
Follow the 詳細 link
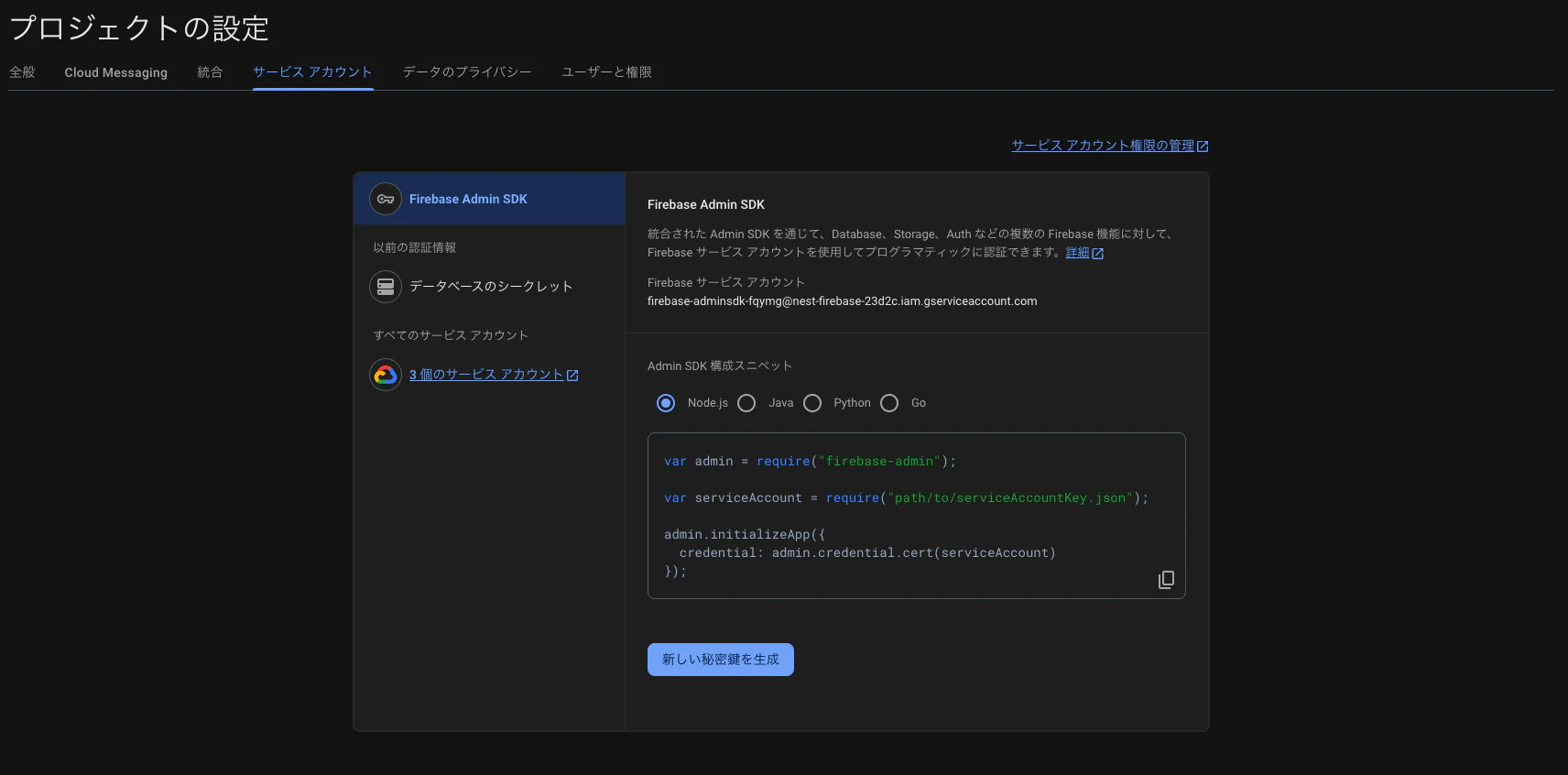(x=1077, y=253)
